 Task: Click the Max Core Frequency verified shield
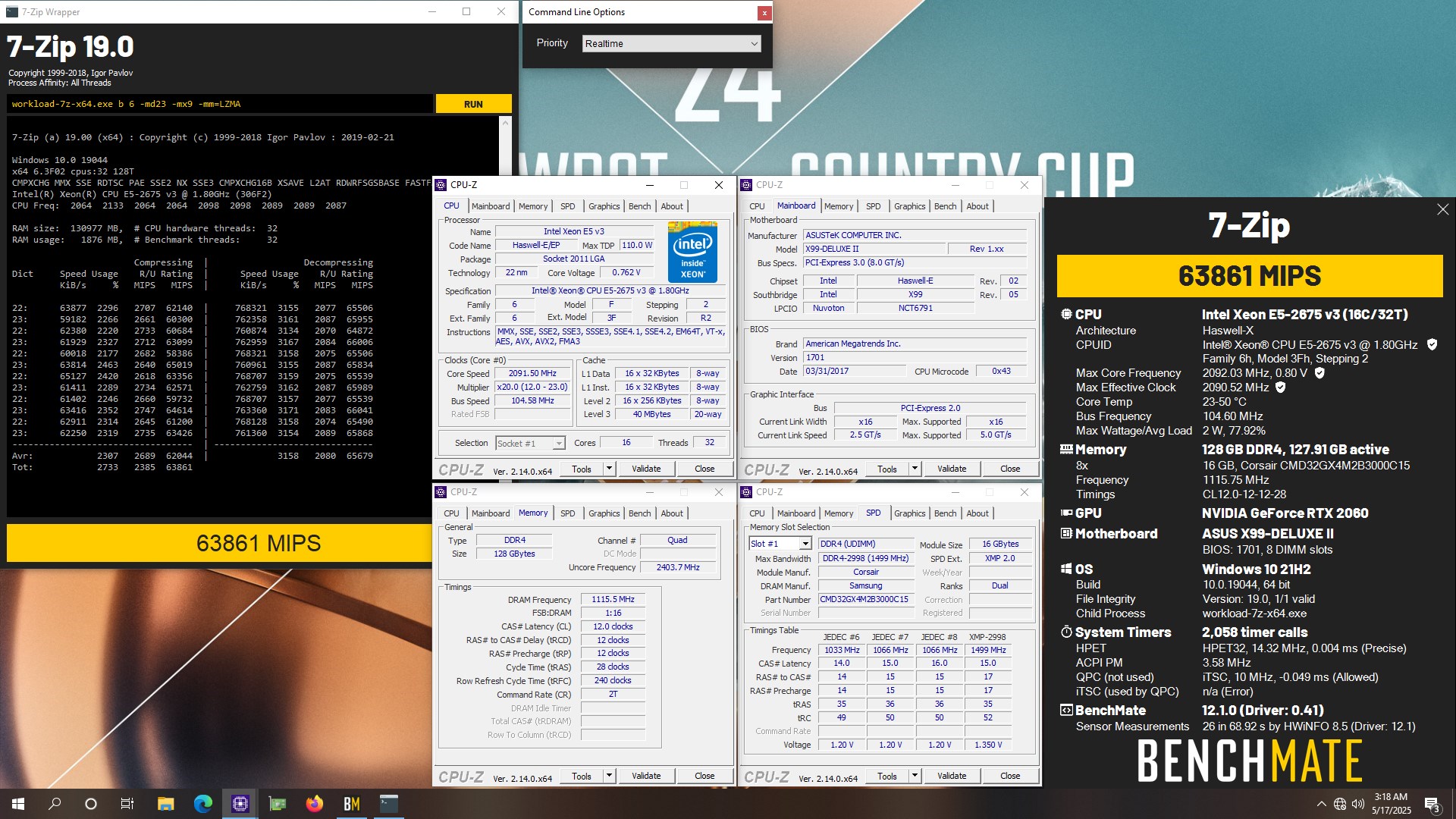[1319, 372]
